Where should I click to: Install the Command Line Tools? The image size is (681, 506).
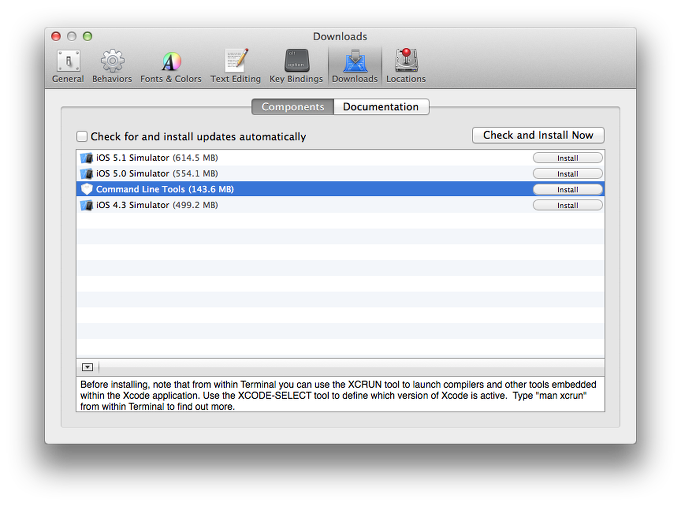point(568,189)
